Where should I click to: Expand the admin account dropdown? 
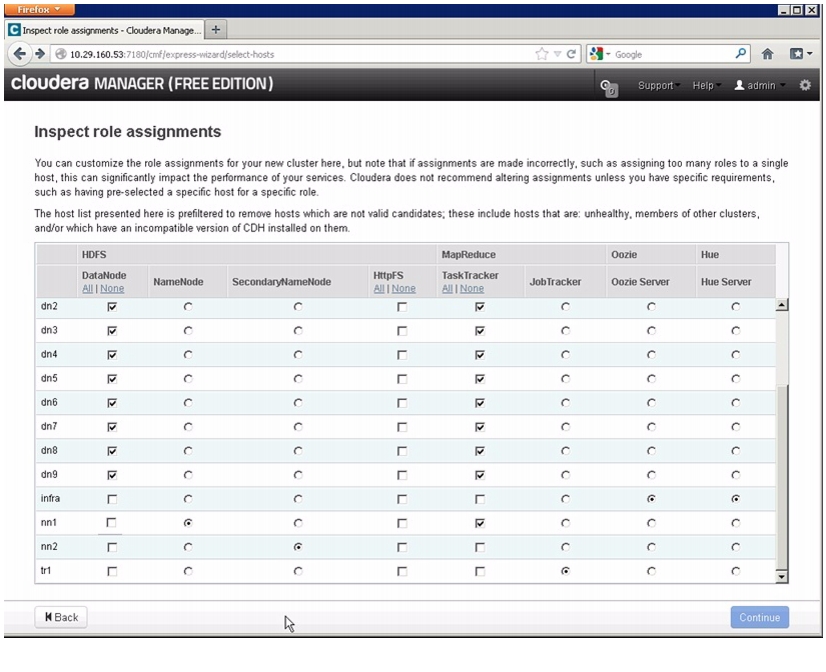760,85
